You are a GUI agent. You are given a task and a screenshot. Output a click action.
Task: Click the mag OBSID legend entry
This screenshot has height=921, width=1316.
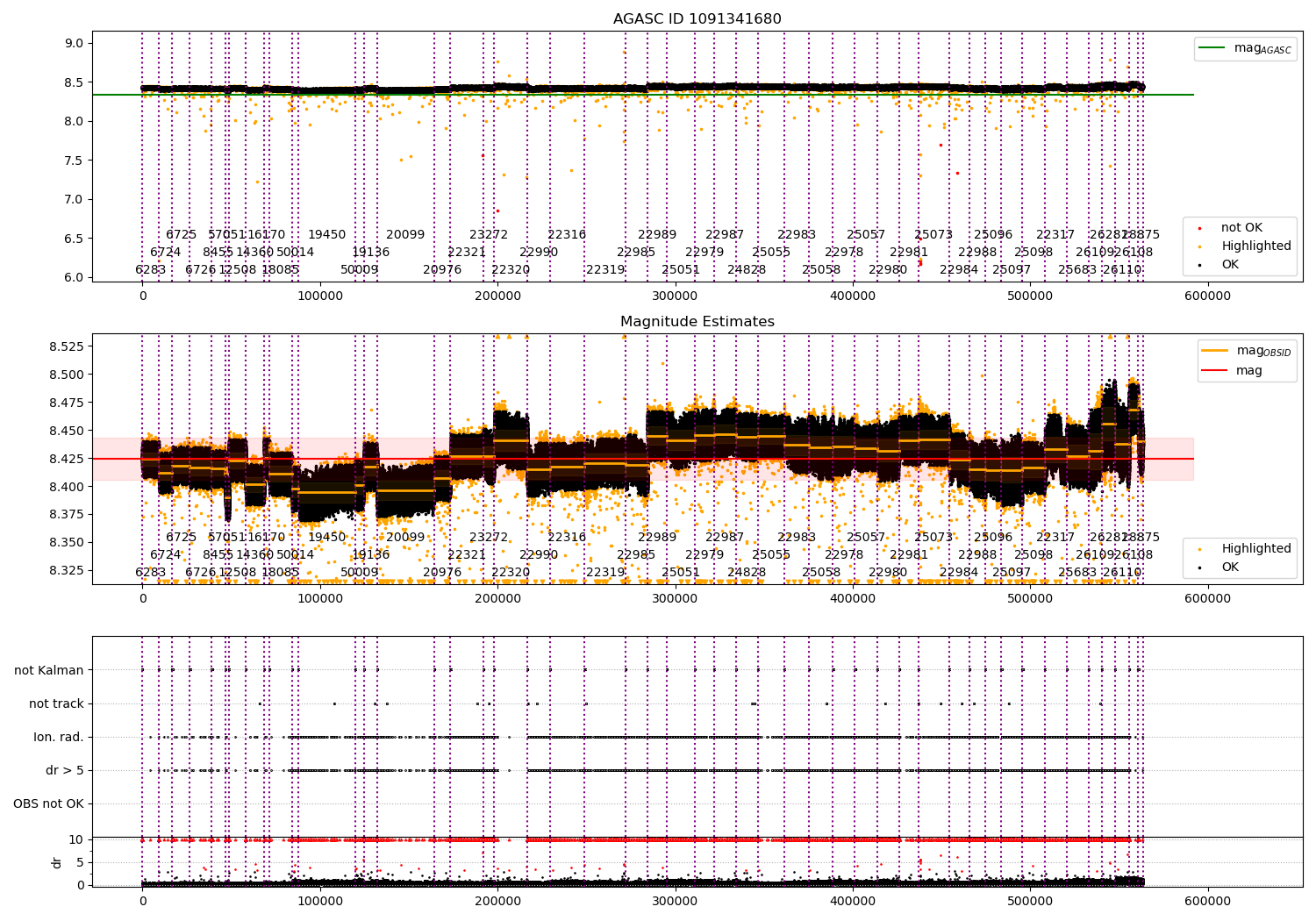[x=1247, y=351]
